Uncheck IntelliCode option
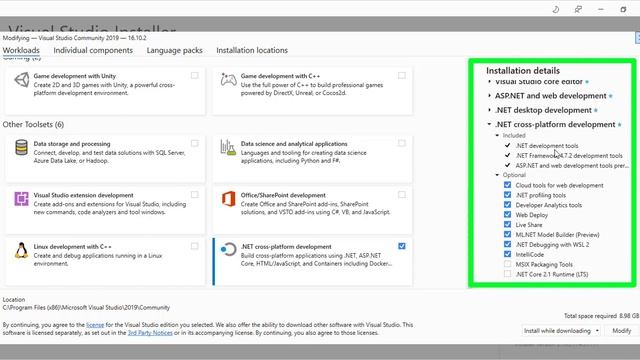Image resolution: width=640 pixels, height=360 pixels. pos(507,254)
